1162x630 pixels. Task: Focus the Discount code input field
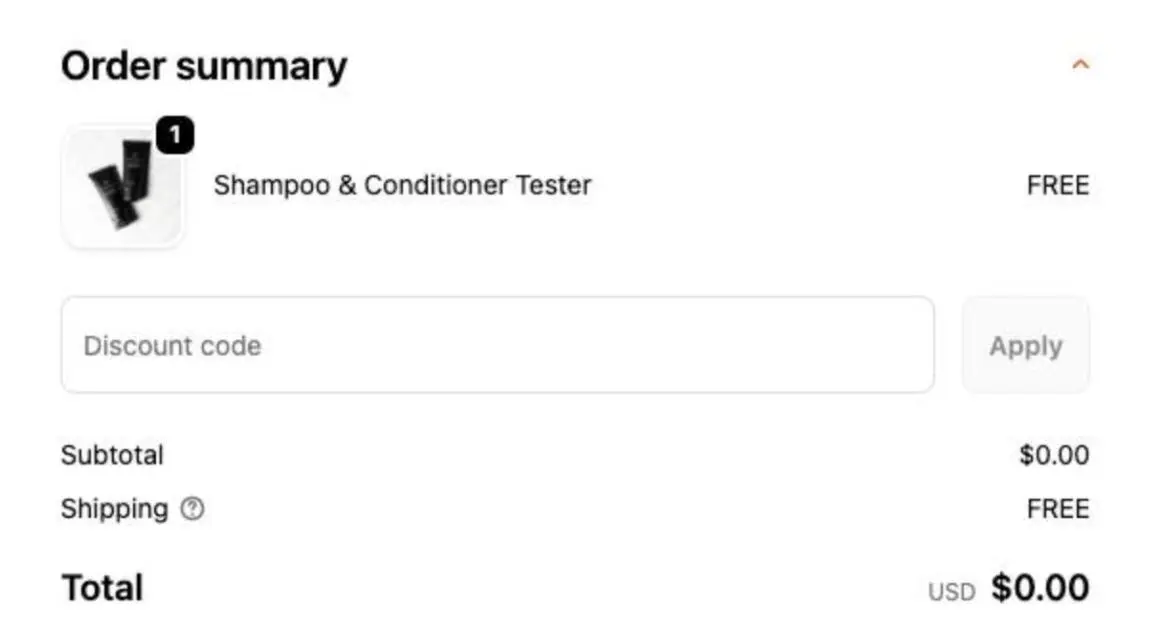point(497,345)
